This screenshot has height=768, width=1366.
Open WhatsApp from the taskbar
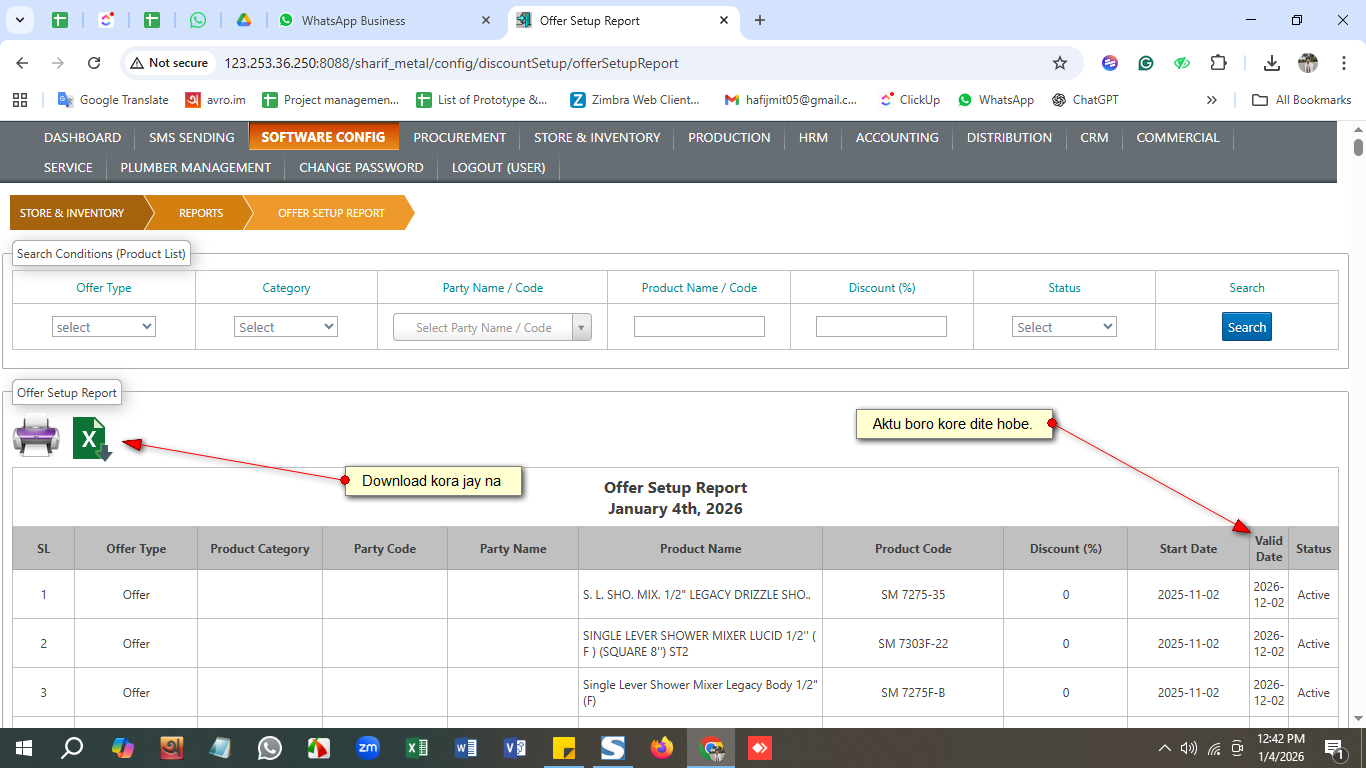[270, 748]
